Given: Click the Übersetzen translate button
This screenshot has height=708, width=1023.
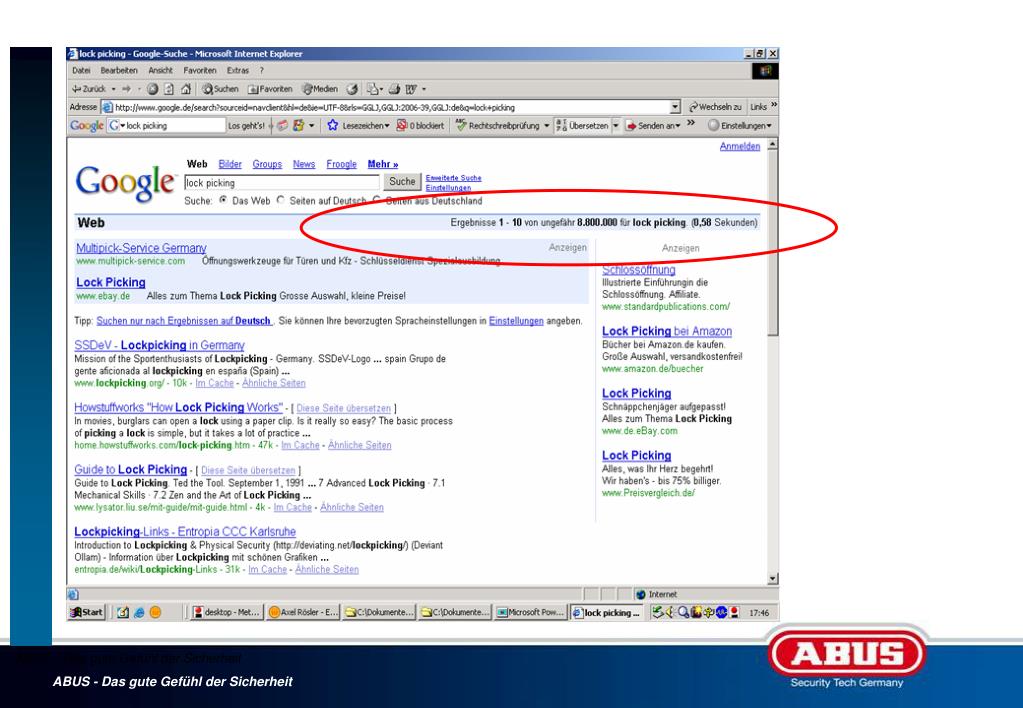Looking at the screenshot, I should click(x=582, y=125).
